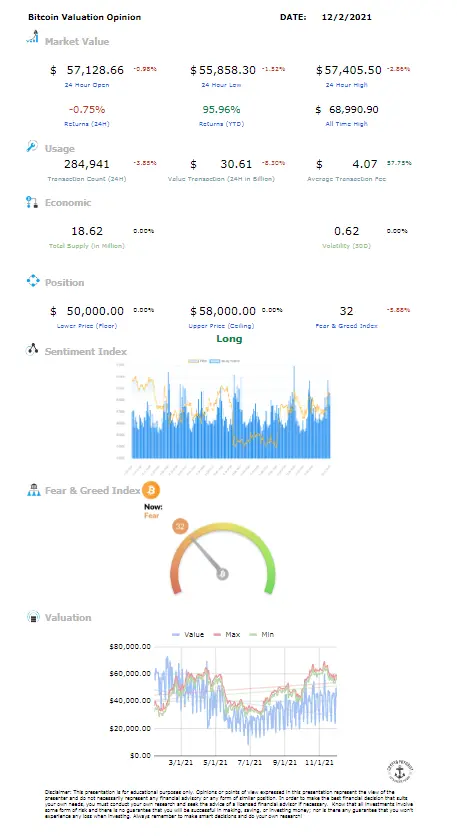The width and height of the screenshot is (457, 837).
Task: Click the 95.96% returns value
Action: tap(221, 109)
